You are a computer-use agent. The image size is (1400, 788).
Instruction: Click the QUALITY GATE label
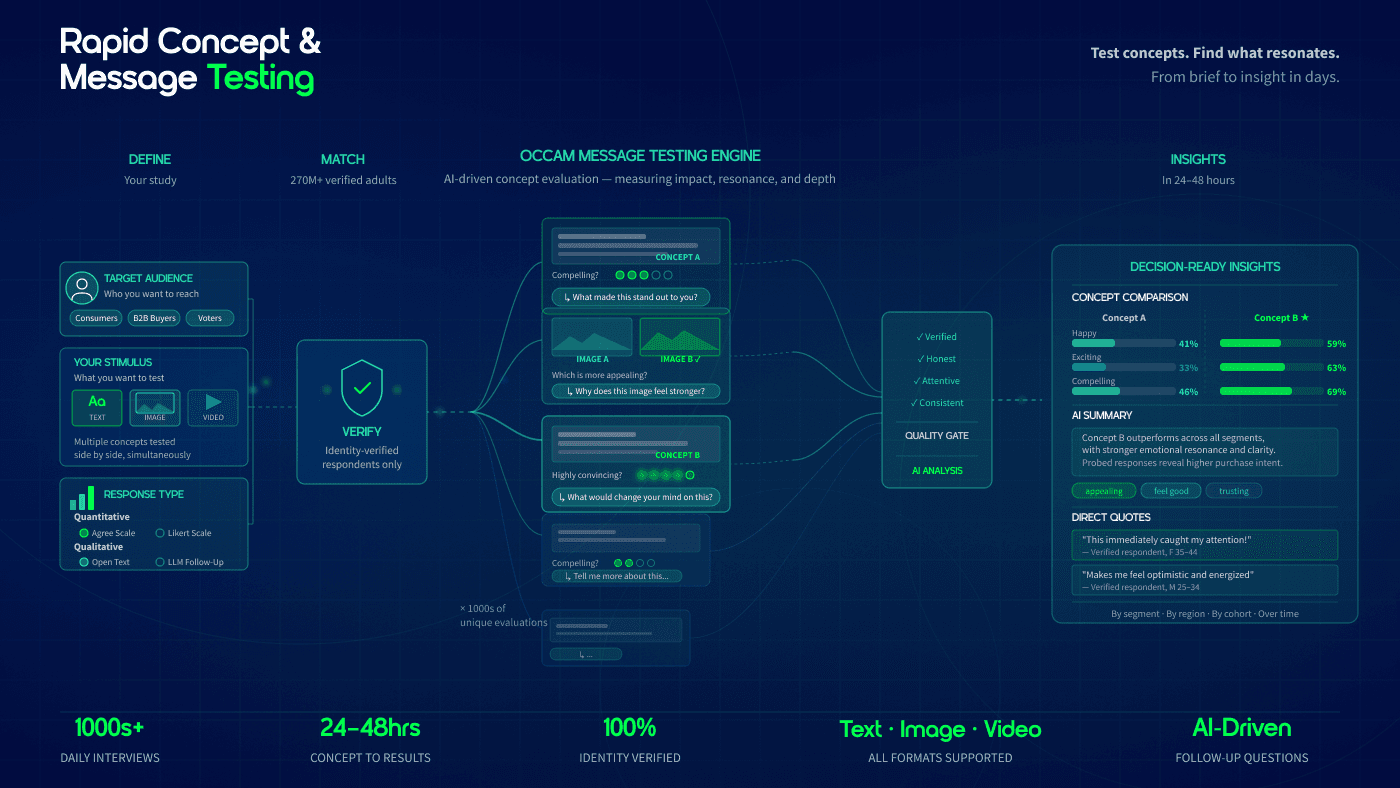[937, 435]
